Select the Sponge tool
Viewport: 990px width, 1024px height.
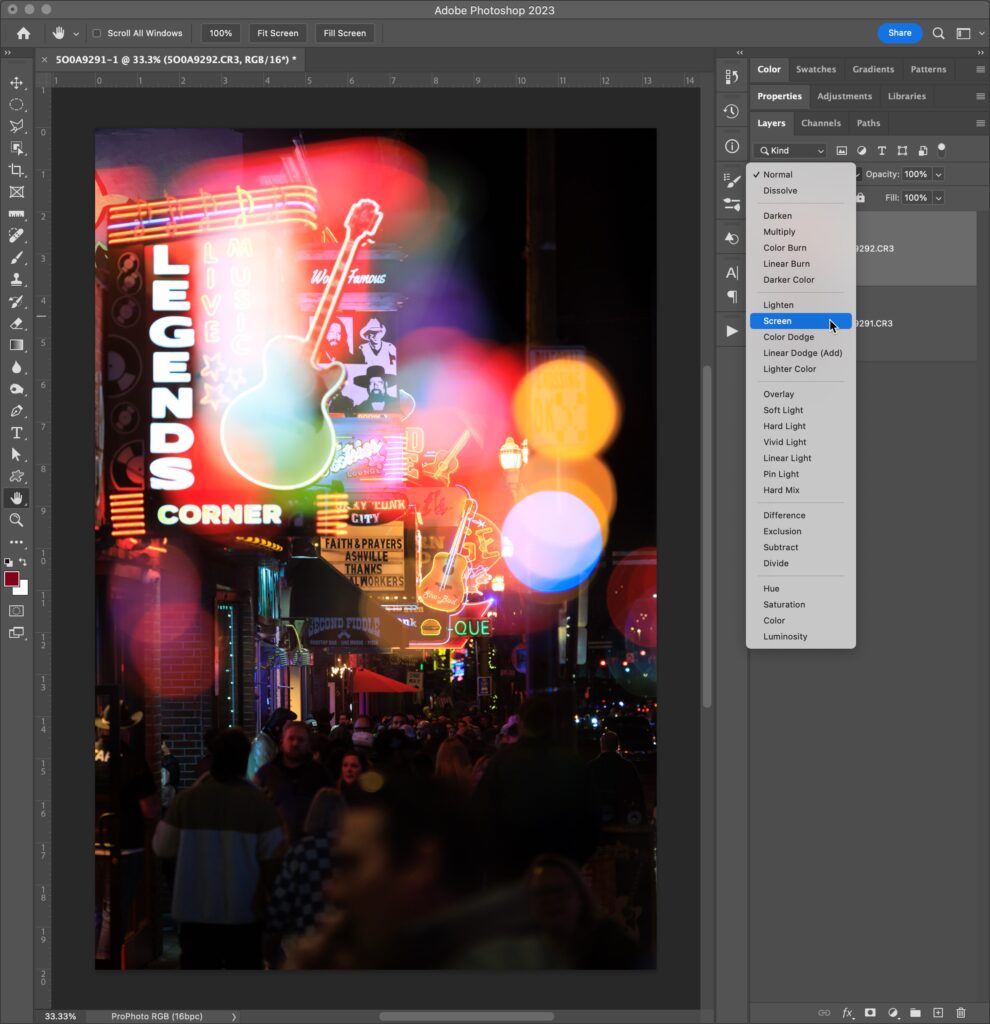16,389
